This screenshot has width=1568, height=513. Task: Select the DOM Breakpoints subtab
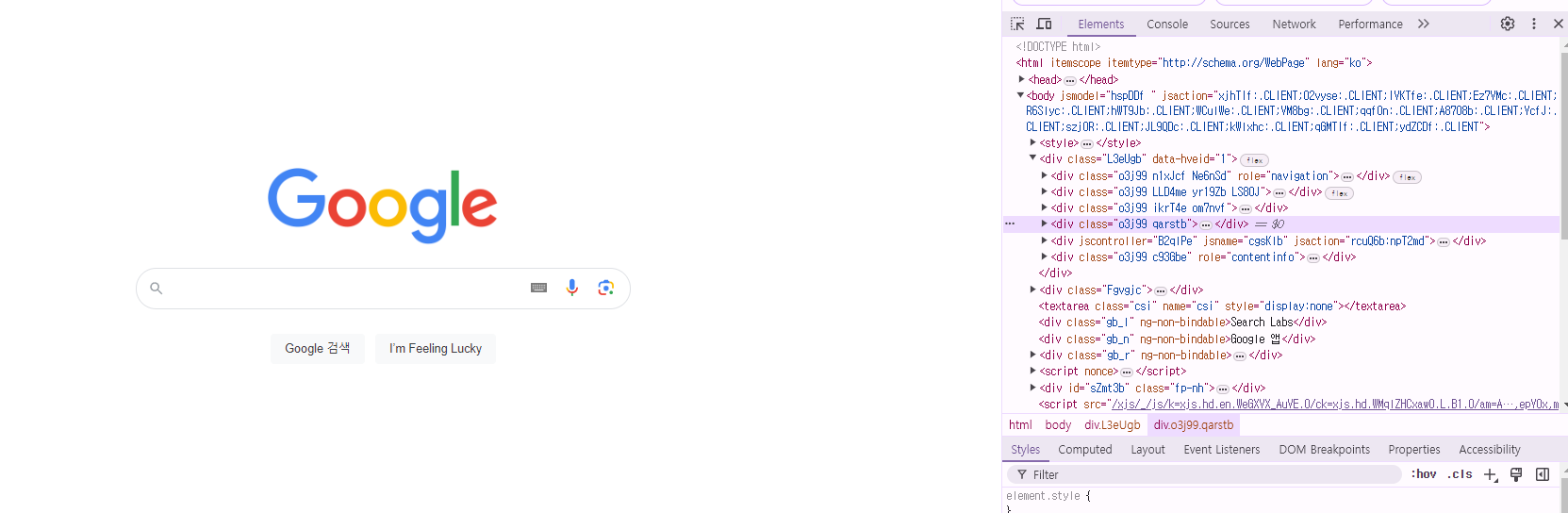(1324, 450)
